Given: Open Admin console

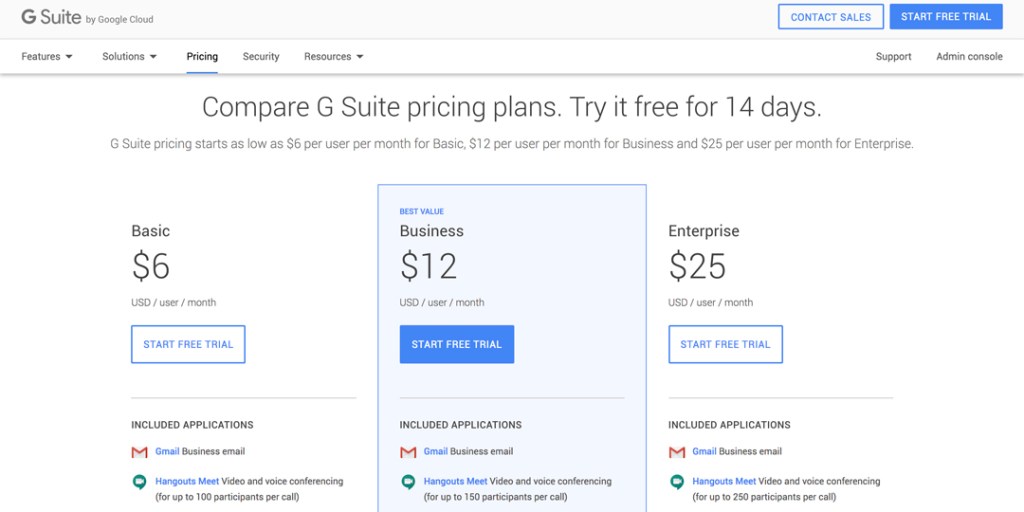Looking at the screenshot, I should click(969, 57).
